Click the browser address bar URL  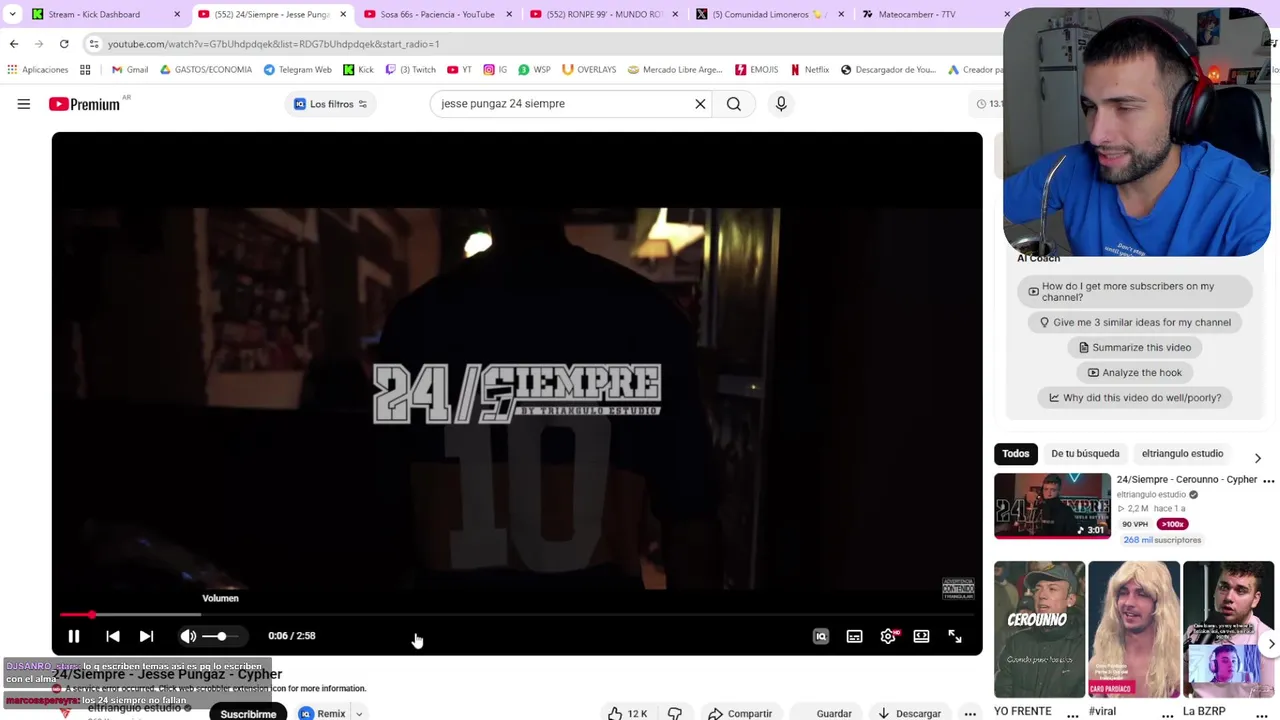point(274,44)
